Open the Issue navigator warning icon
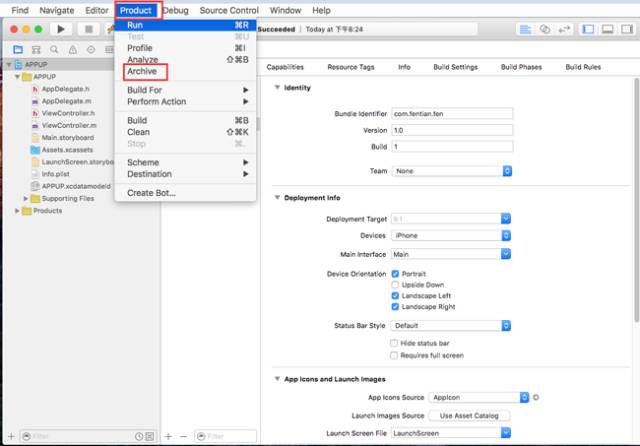The height and width of the screenshot is (446, 640). [73, 50]
